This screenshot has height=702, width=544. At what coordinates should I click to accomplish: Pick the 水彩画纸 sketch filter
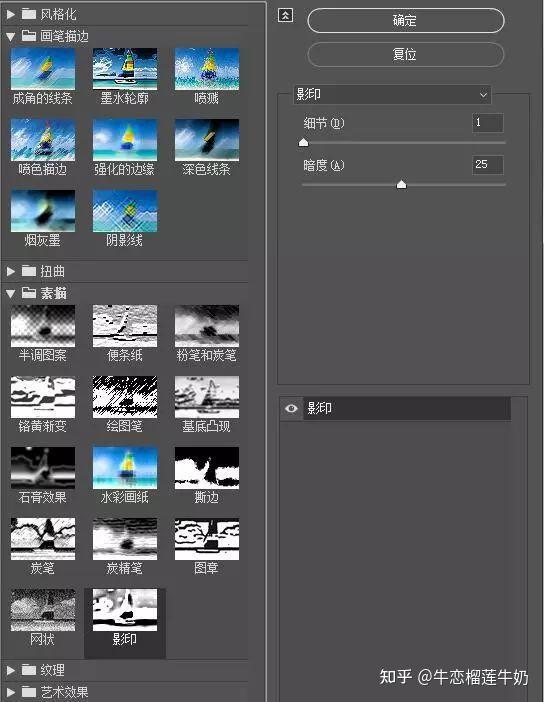tap(125, 468)
